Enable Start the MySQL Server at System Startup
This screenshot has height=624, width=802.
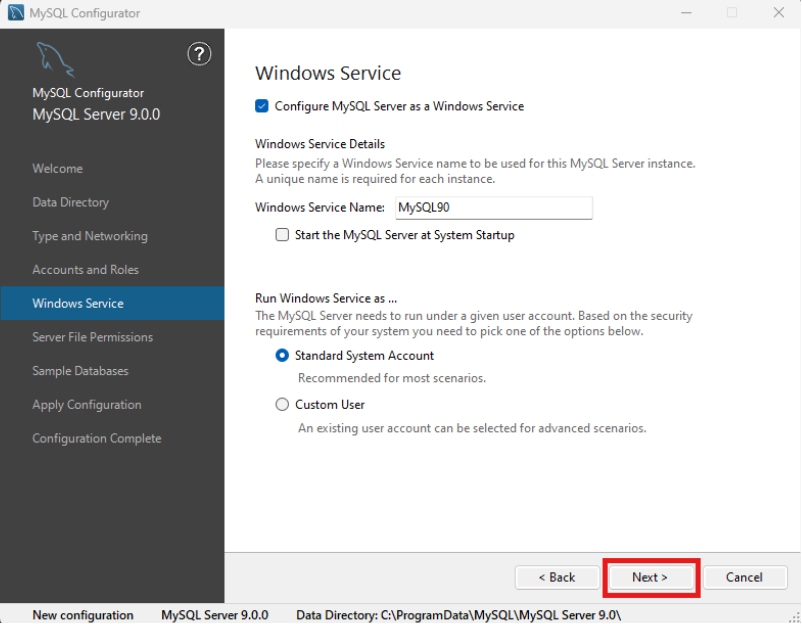coord(282,235)
